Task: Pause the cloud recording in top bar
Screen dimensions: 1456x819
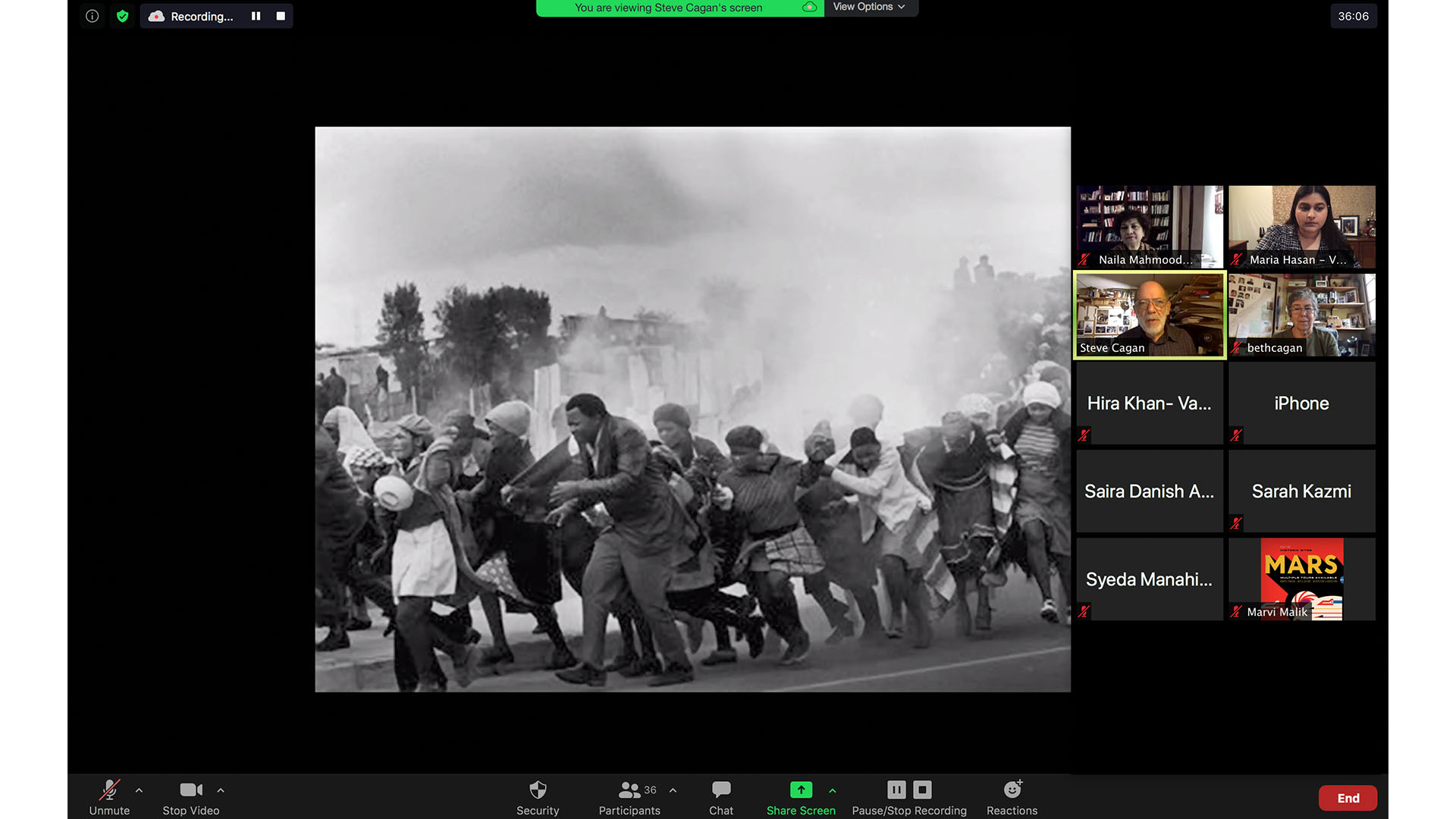Action: tap(256, 16)
